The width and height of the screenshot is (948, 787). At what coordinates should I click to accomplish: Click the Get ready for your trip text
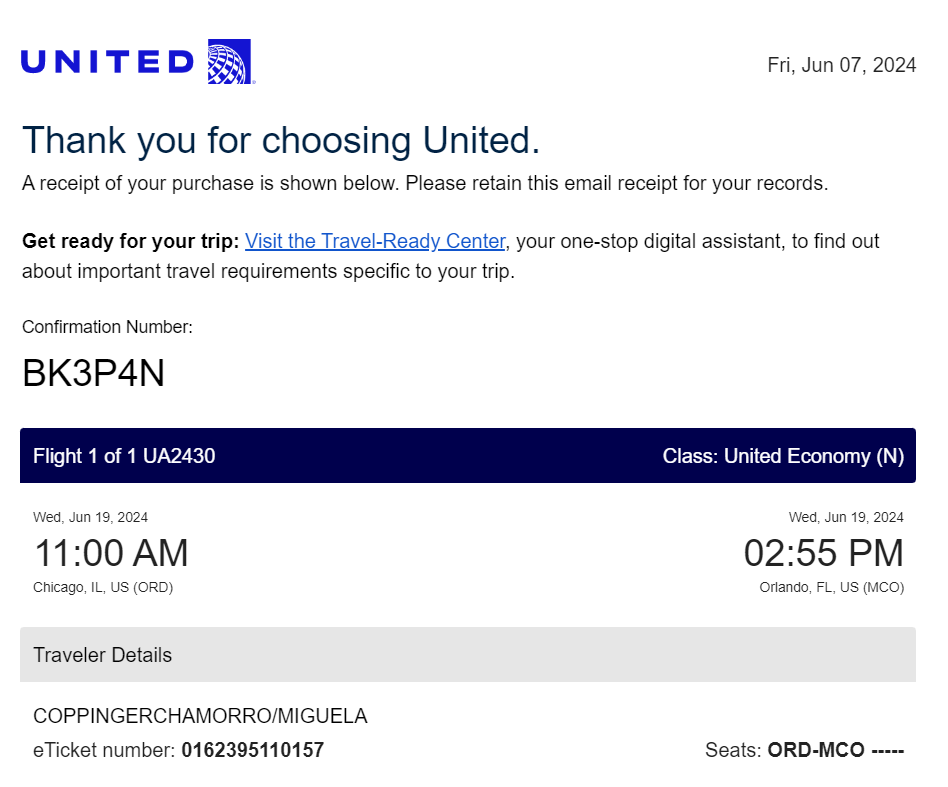pyautogui.click(x=131, y=241)
